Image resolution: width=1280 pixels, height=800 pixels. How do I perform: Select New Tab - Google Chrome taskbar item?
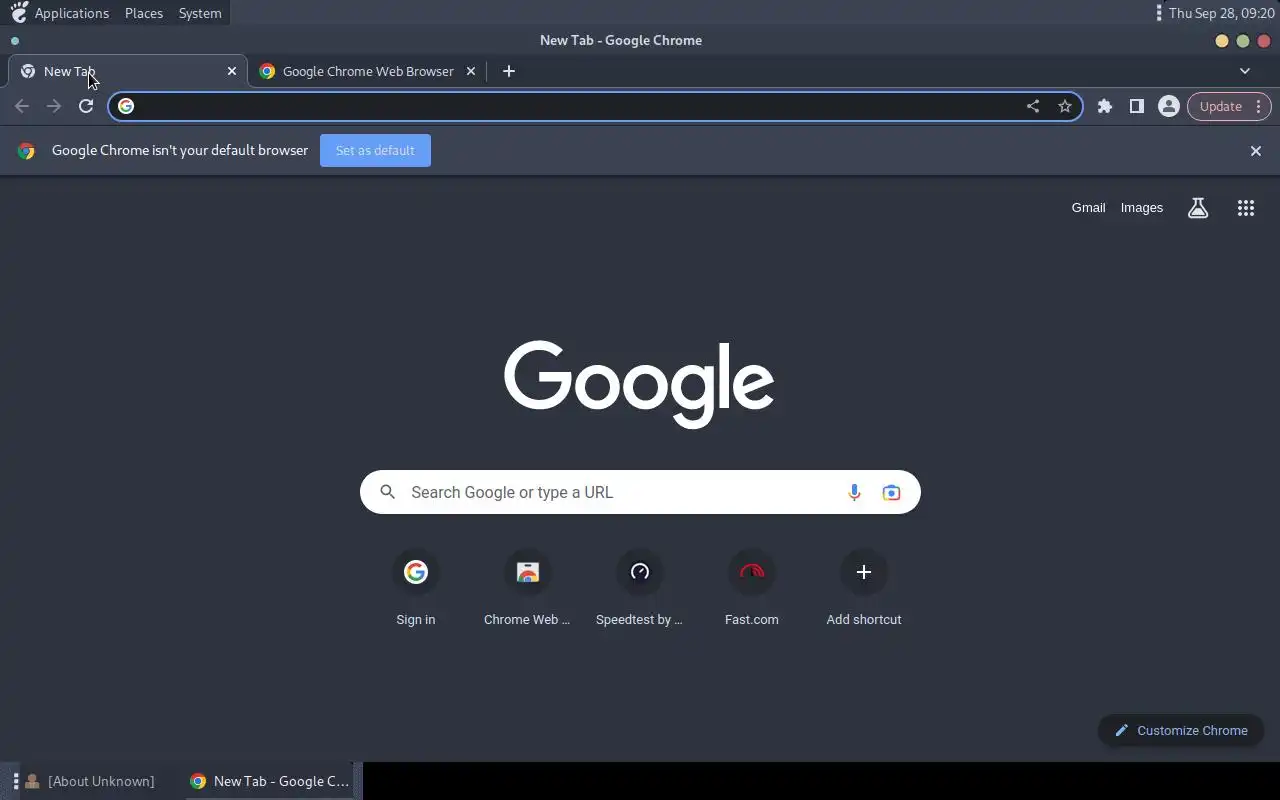(x=270, y=781)
